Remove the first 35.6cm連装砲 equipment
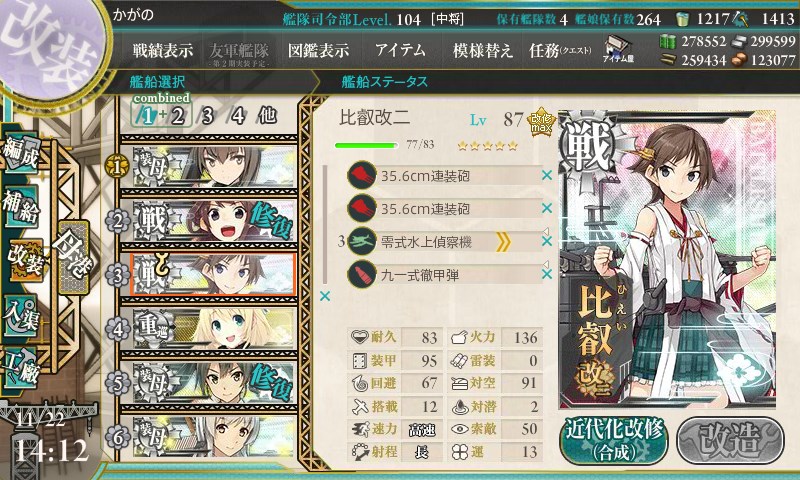The height and width of the screenshot is (480, 800). (547, 175)
